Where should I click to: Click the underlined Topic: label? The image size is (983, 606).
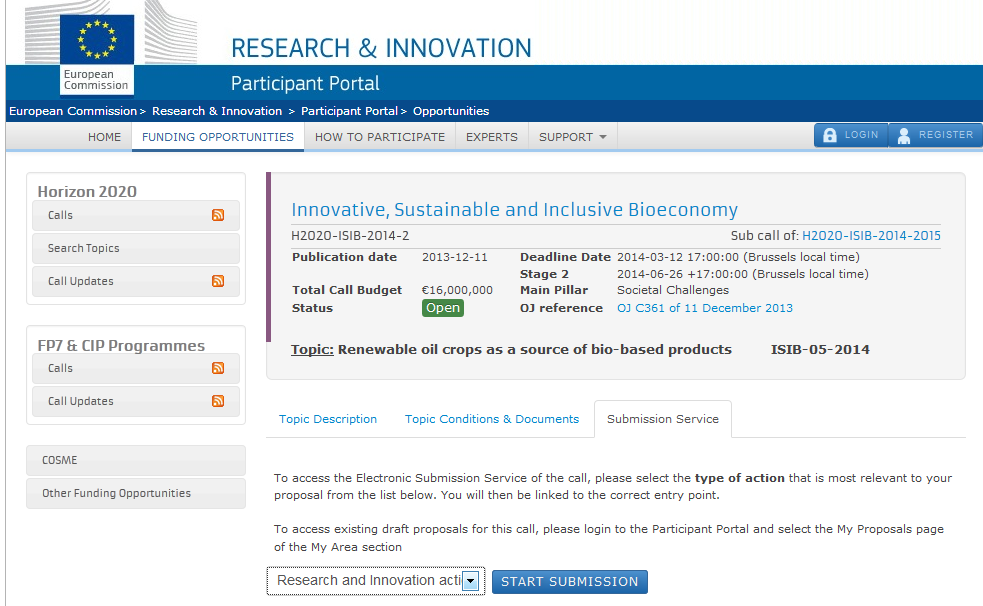click(x=312, y=349)
